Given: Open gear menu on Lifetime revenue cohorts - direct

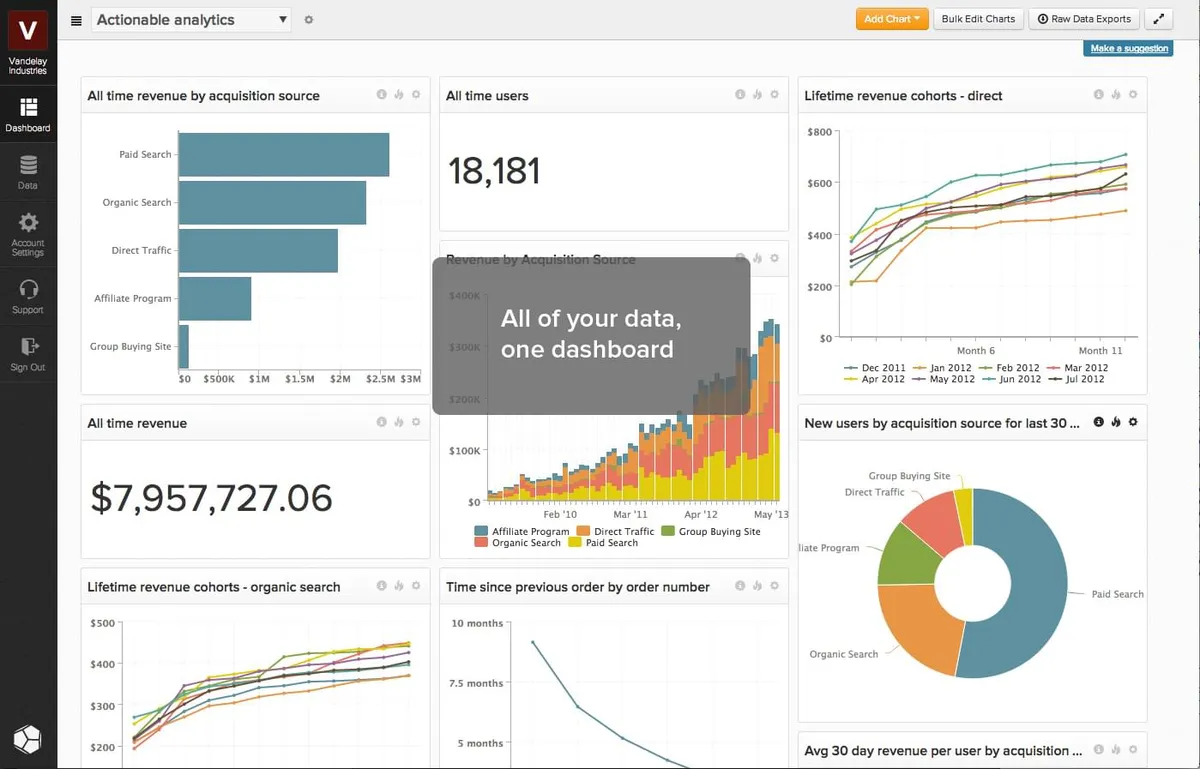Looking at the screenshot, I should [x=1133, y=95].
